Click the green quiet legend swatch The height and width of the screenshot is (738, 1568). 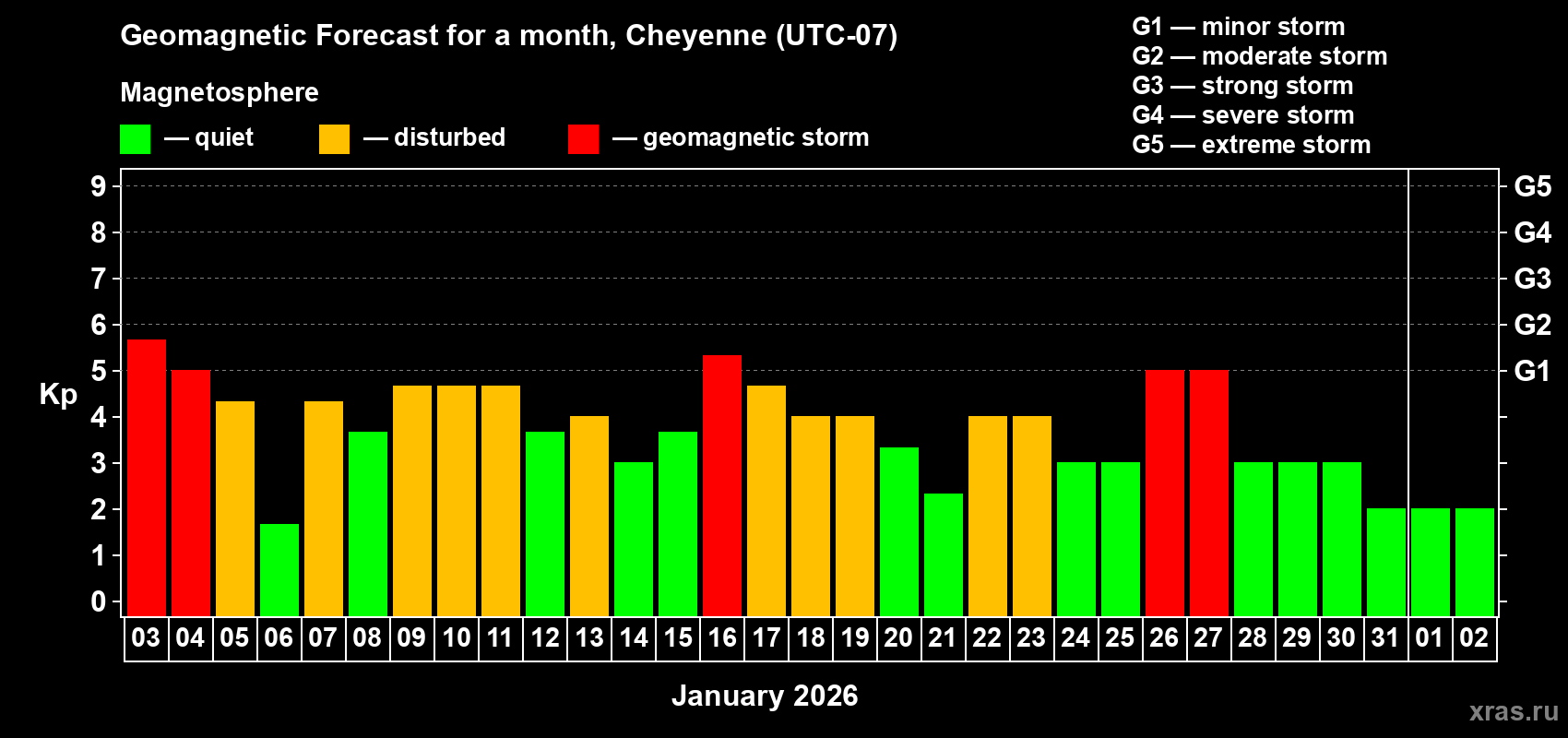(x=135, y=139)
